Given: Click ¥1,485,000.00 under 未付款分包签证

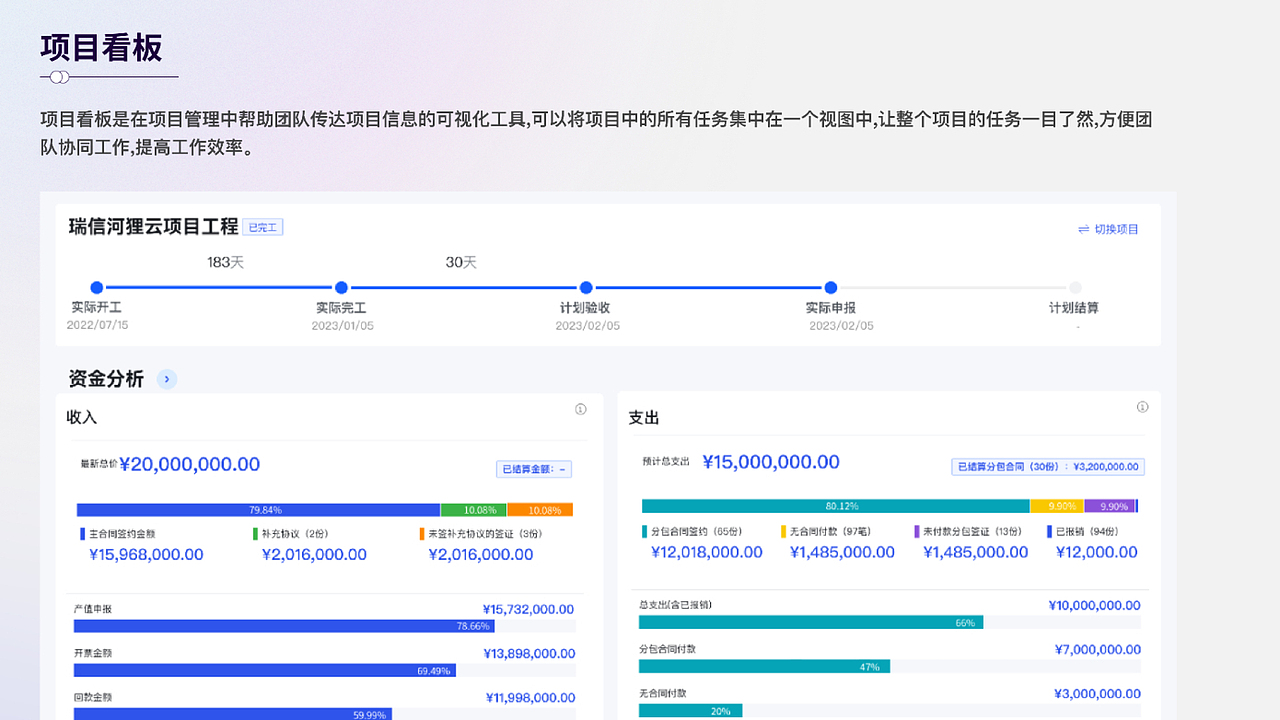Looking at the screenshot, I should (x=976, y=552).
